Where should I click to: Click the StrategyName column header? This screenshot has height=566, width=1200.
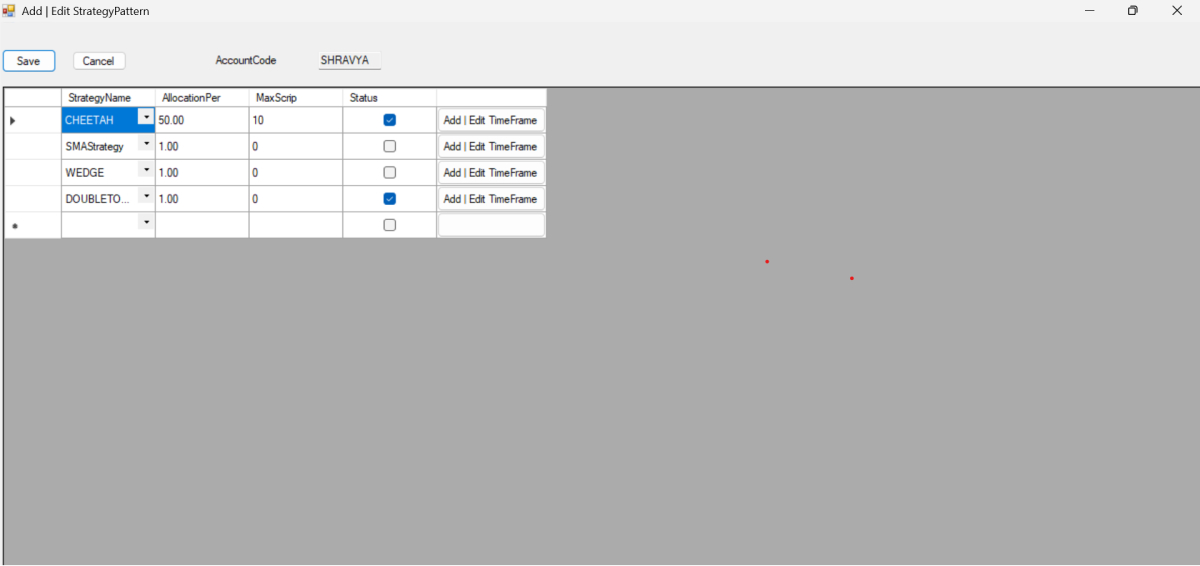tap(100, 98)
